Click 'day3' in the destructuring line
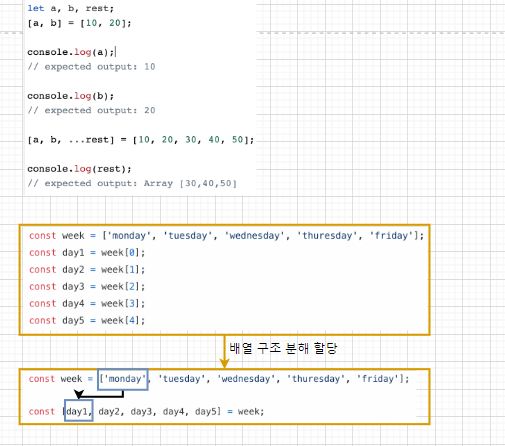The image size is (505, 446). [x=141, y=412]
